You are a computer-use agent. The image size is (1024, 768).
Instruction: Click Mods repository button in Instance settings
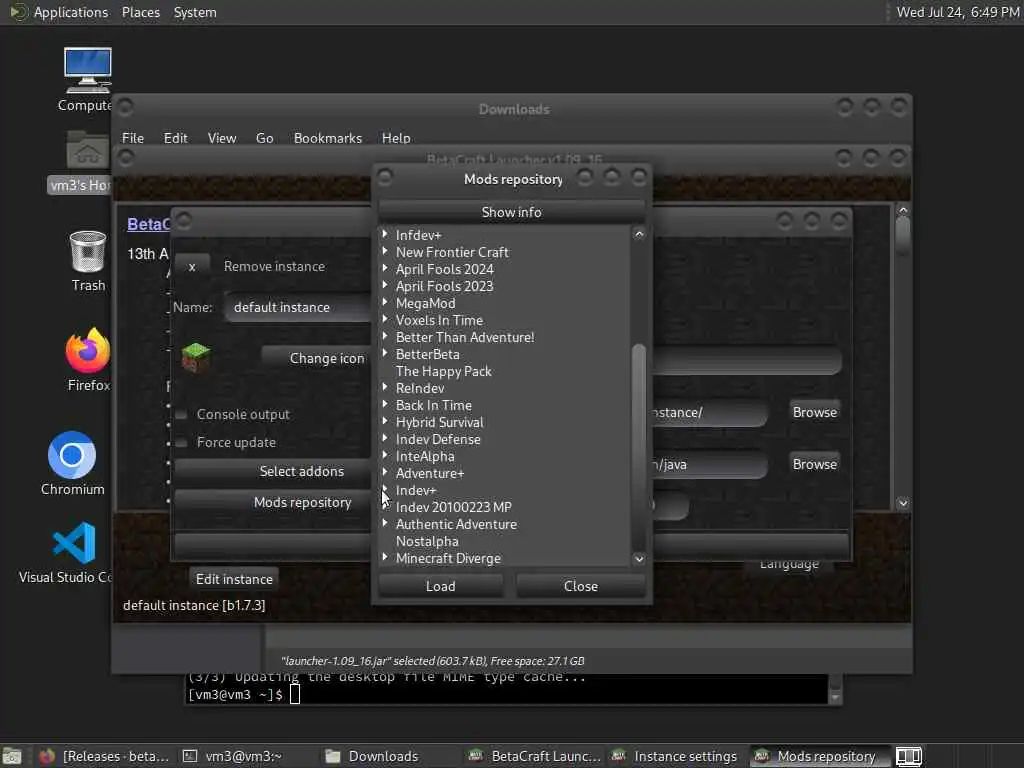(x=273, y=502)
